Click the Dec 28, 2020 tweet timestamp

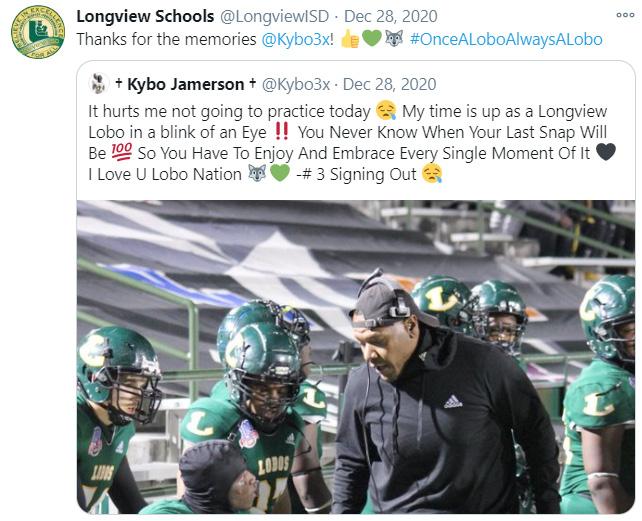[391, 17]
